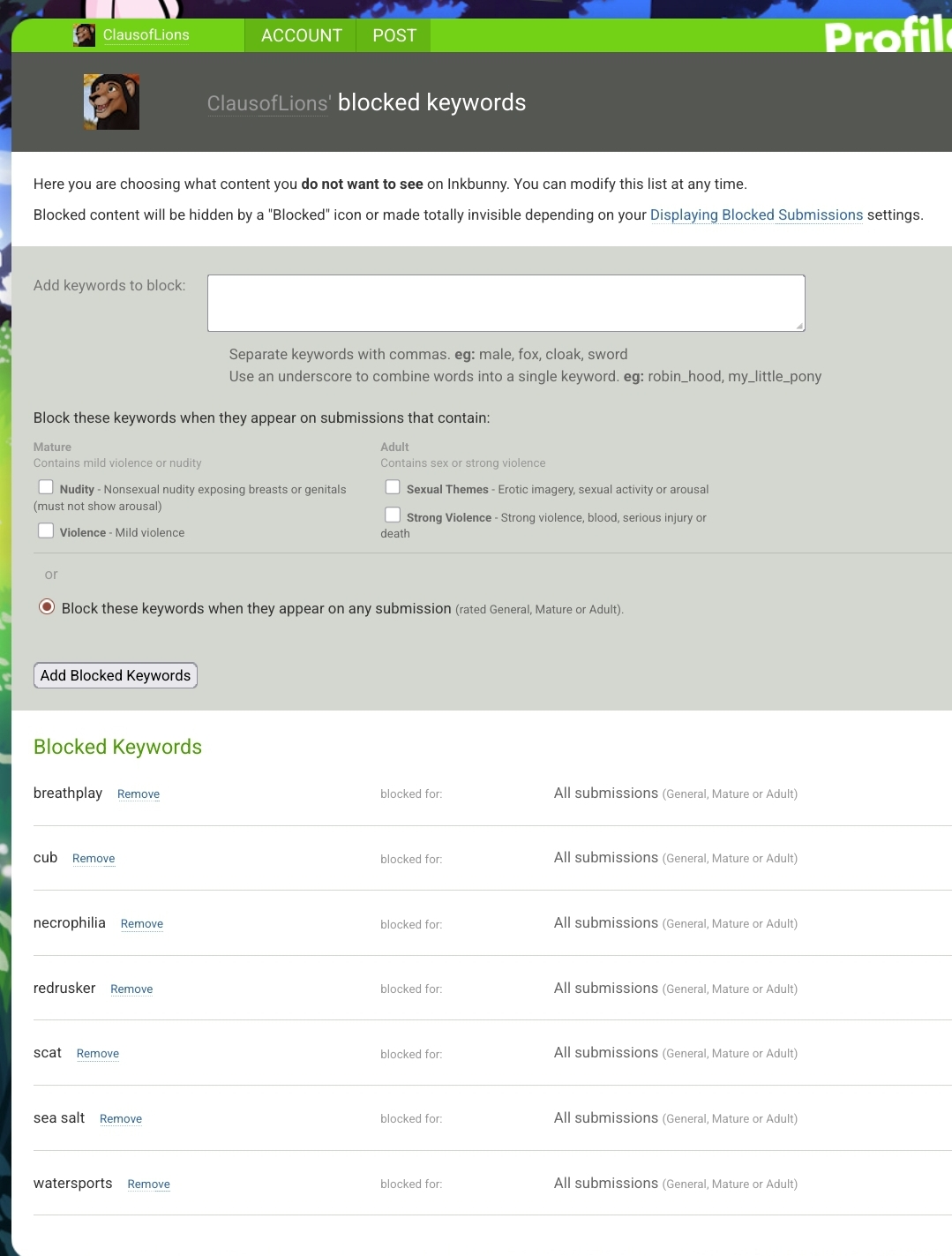Open the ACCOUNT menu
This screenshot has width=952, height=1256.
coord(302,35)
